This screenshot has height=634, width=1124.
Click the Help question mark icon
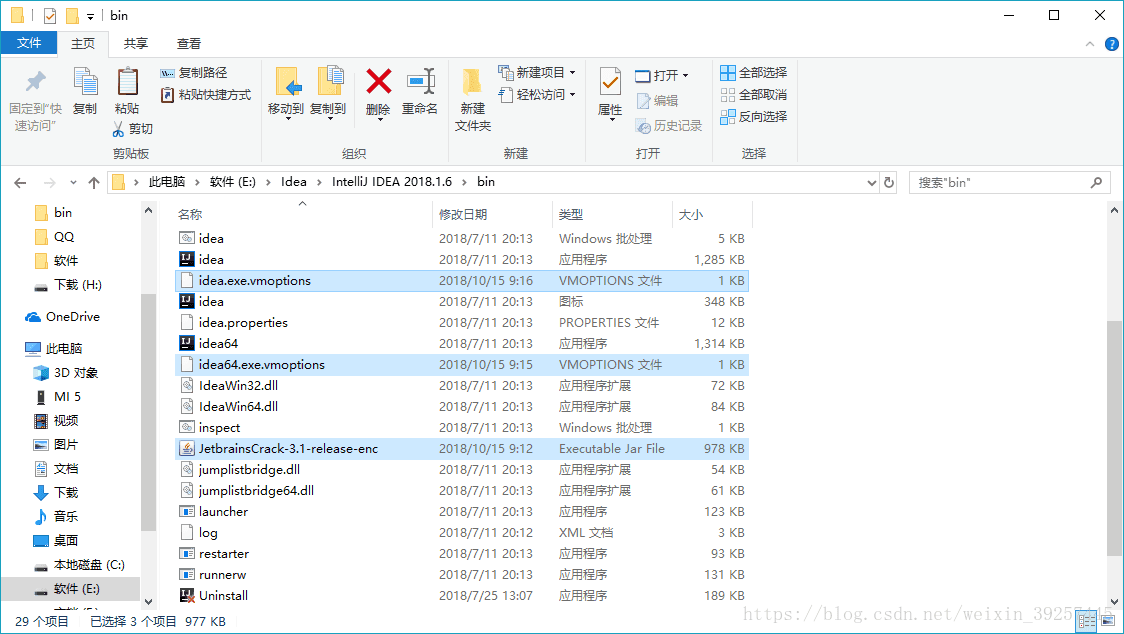[1112, 44]
